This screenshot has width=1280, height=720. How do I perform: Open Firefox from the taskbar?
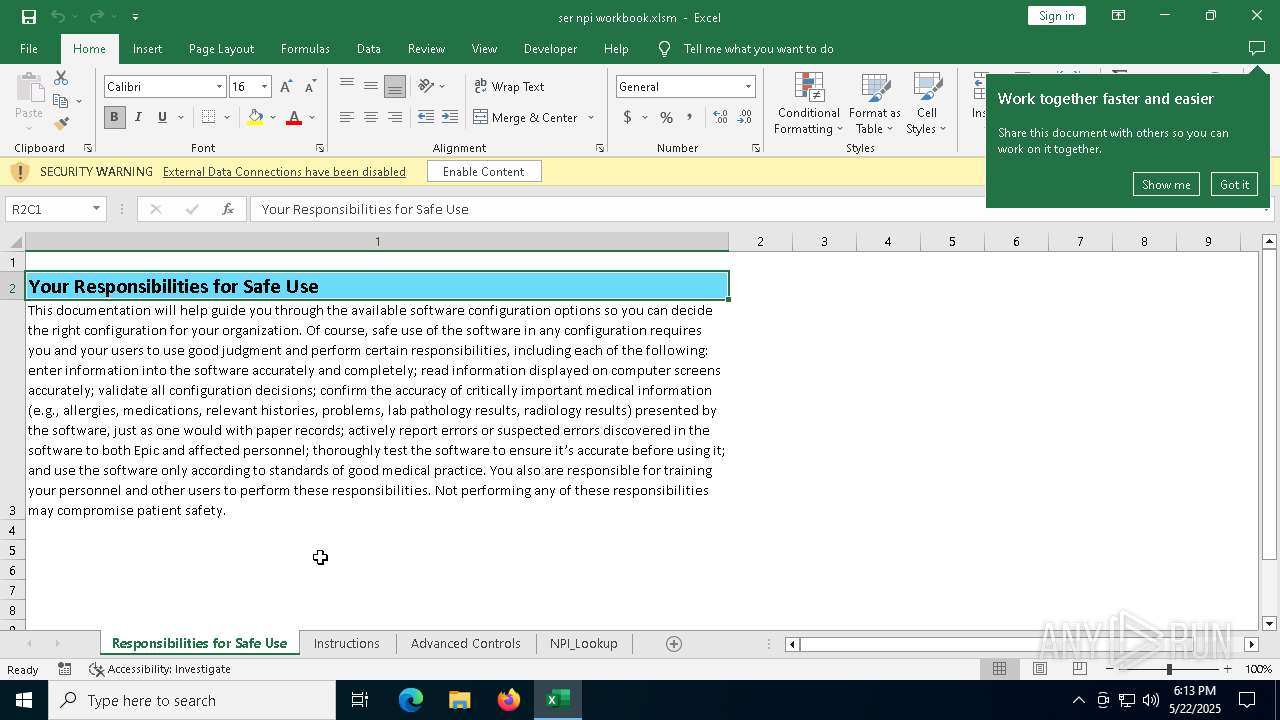coord(509,700)
